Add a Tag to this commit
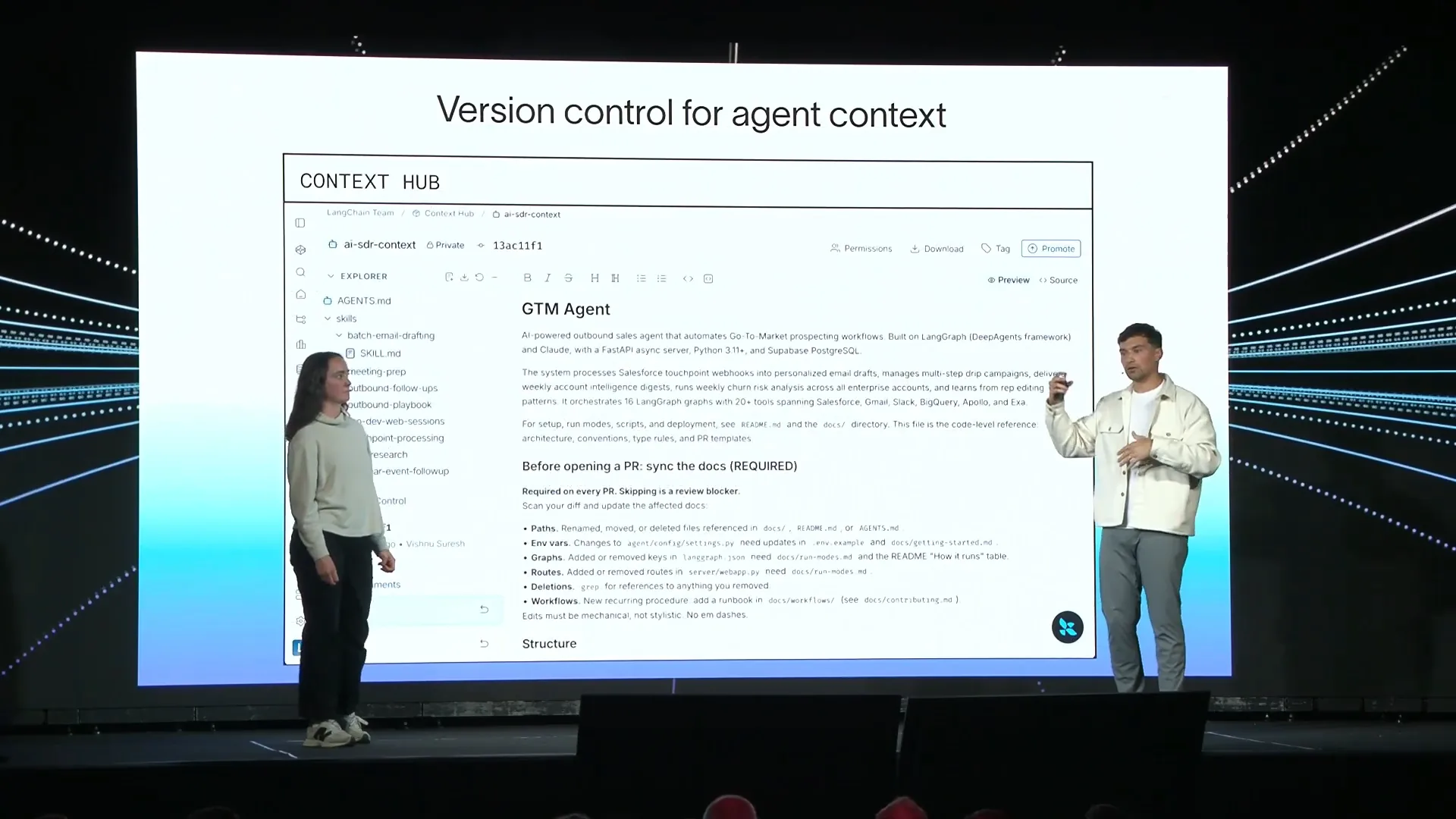Viewport: 1456px width, 819px height. click(x=995, y=248)
